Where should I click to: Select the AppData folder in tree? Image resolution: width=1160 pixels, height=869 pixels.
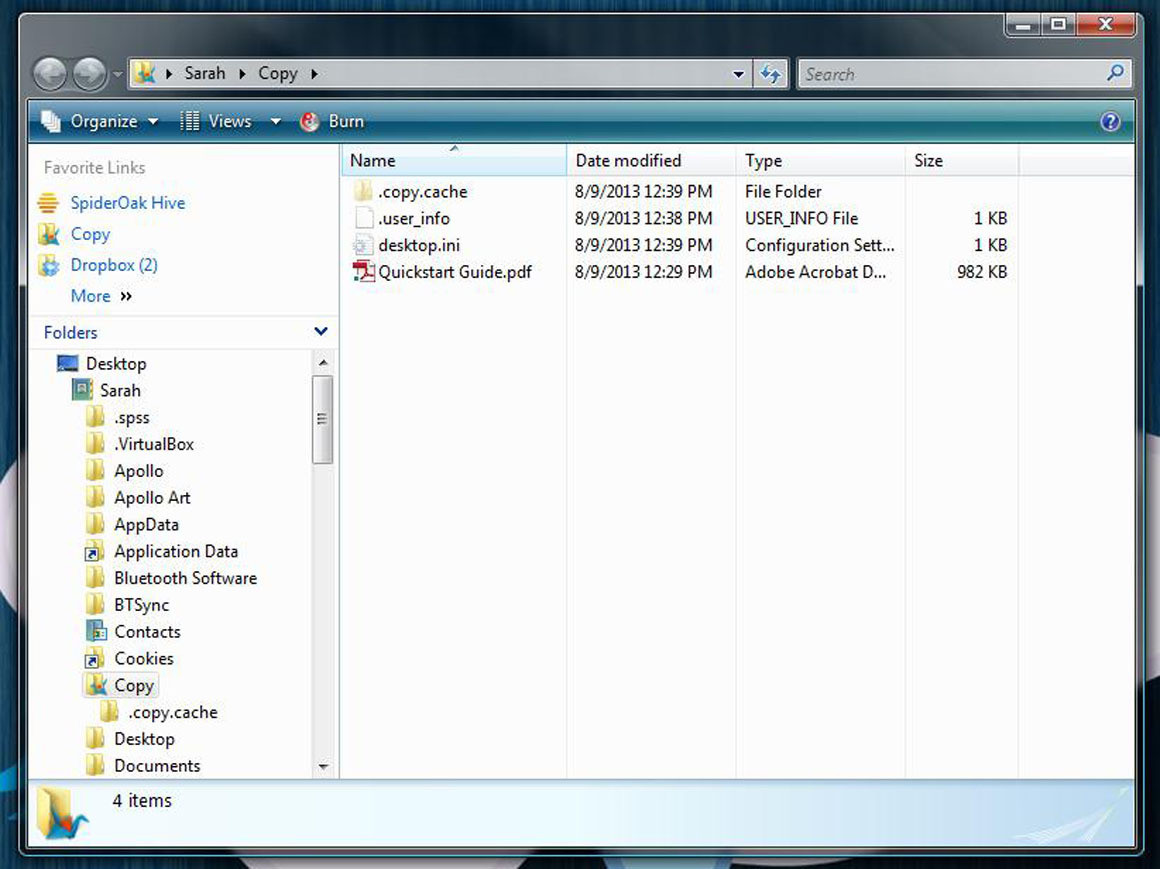click(146, 524)
